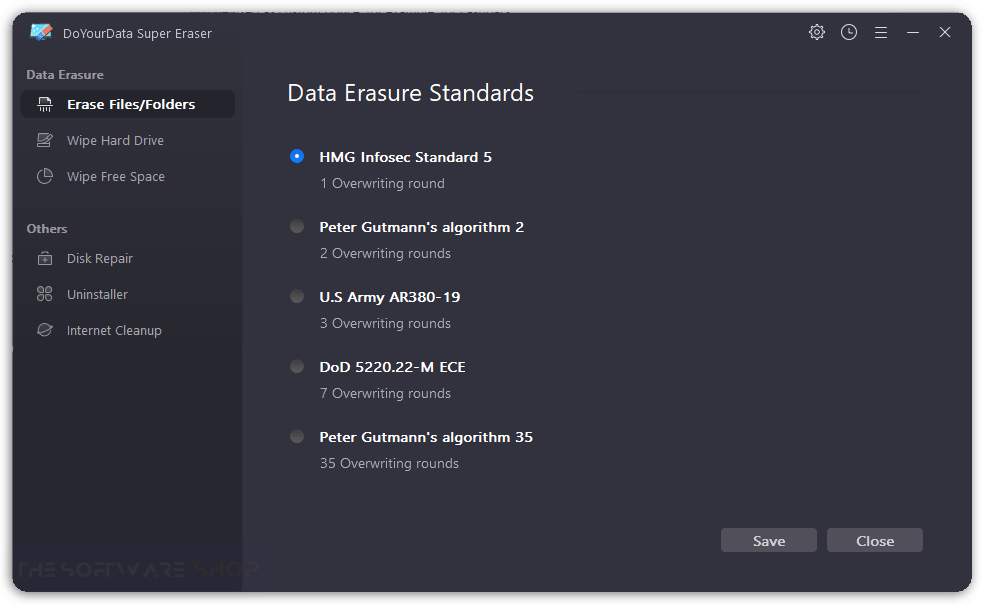The height and width of the screenshot is (604, 984).
Task: Click the Others sidebar header
Action: 46,229
